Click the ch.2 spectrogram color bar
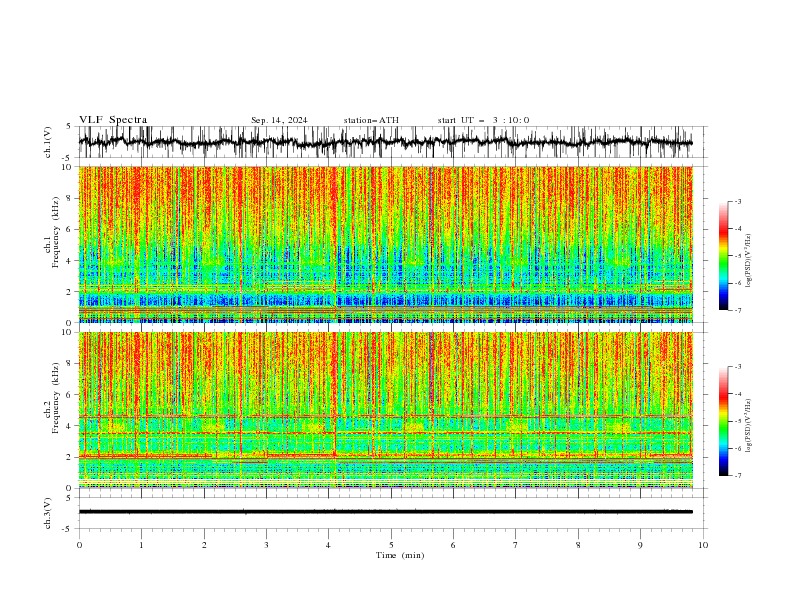The width and height of the screenshot is (792, 612). [723, 421]
